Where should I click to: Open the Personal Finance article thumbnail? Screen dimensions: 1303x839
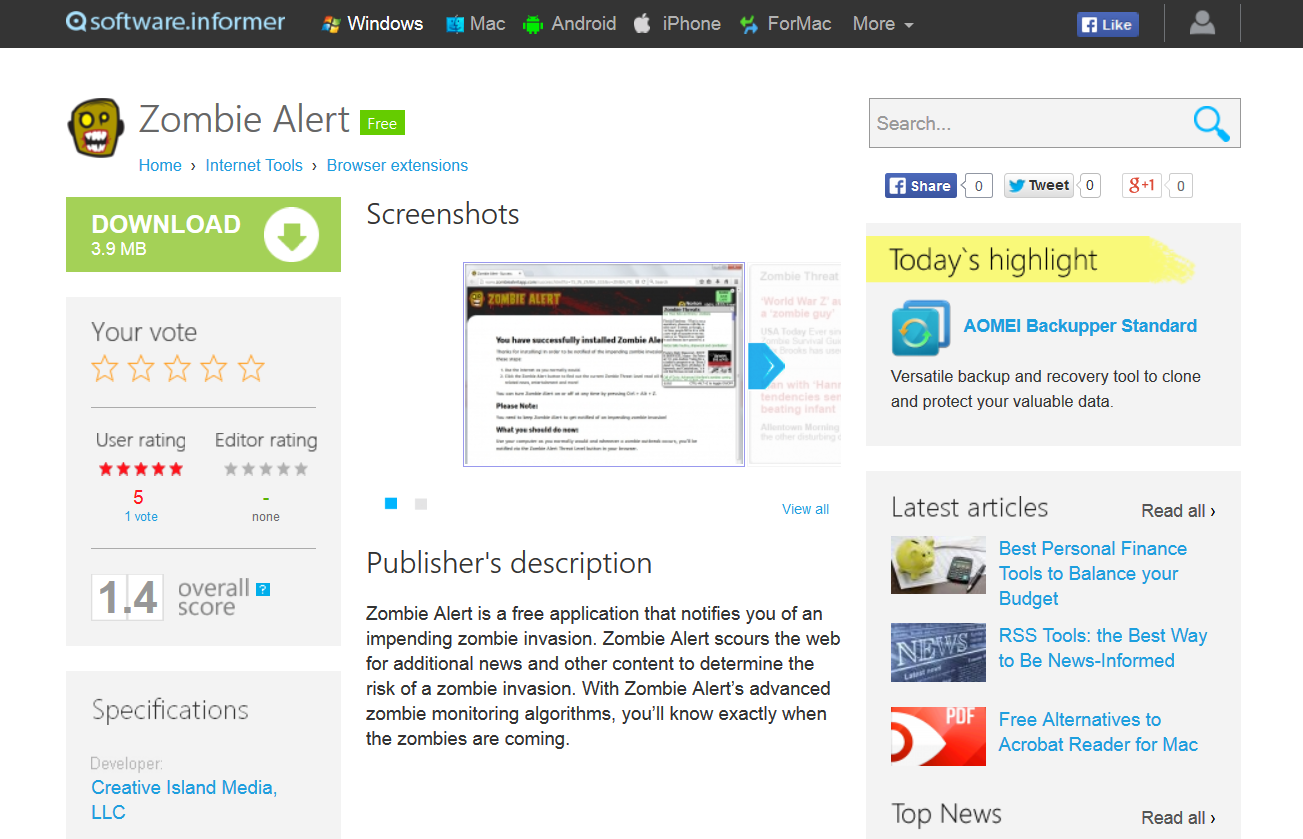(x=938, y=565)
